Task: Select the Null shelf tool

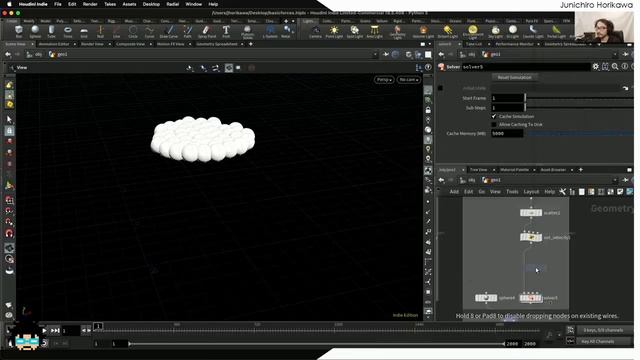Action: tap(100, 31)
